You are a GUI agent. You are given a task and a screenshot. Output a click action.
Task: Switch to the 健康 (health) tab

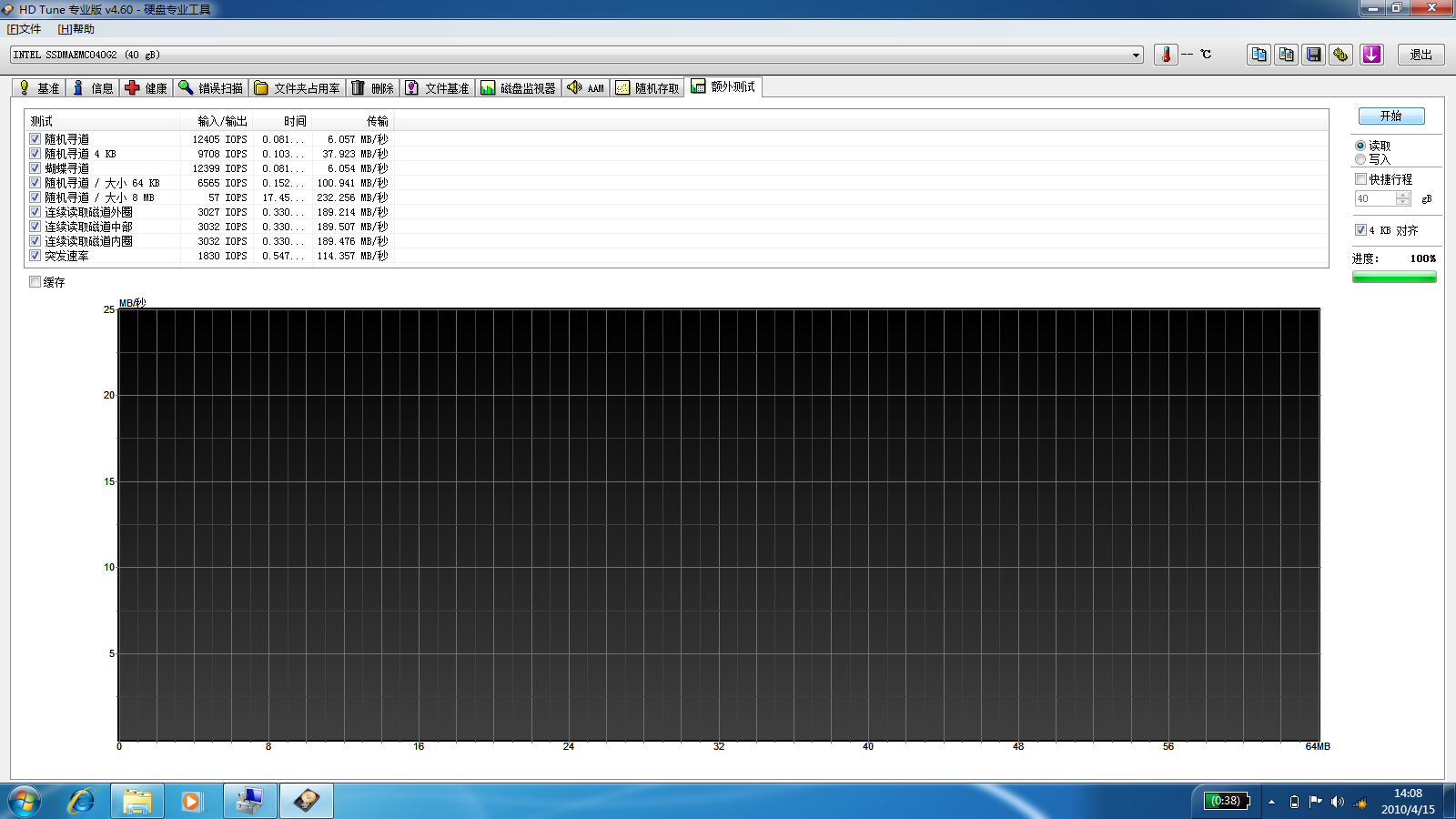147,88
